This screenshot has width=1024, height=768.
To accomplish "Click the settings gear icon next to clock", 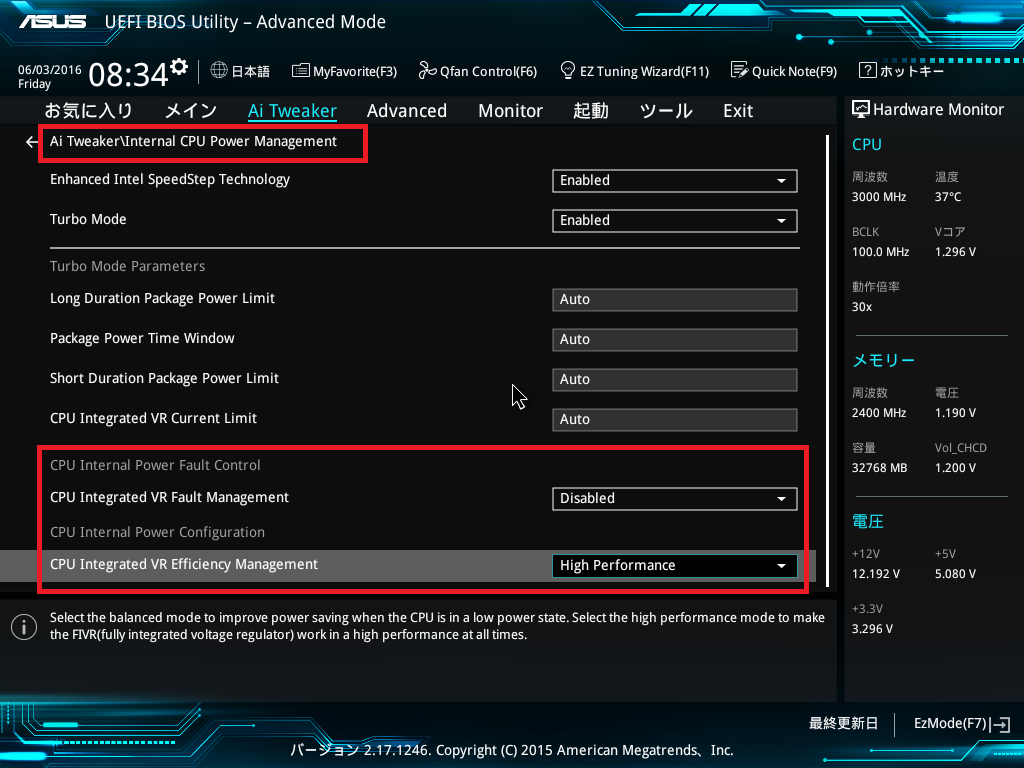I will [x=179, y=68].
